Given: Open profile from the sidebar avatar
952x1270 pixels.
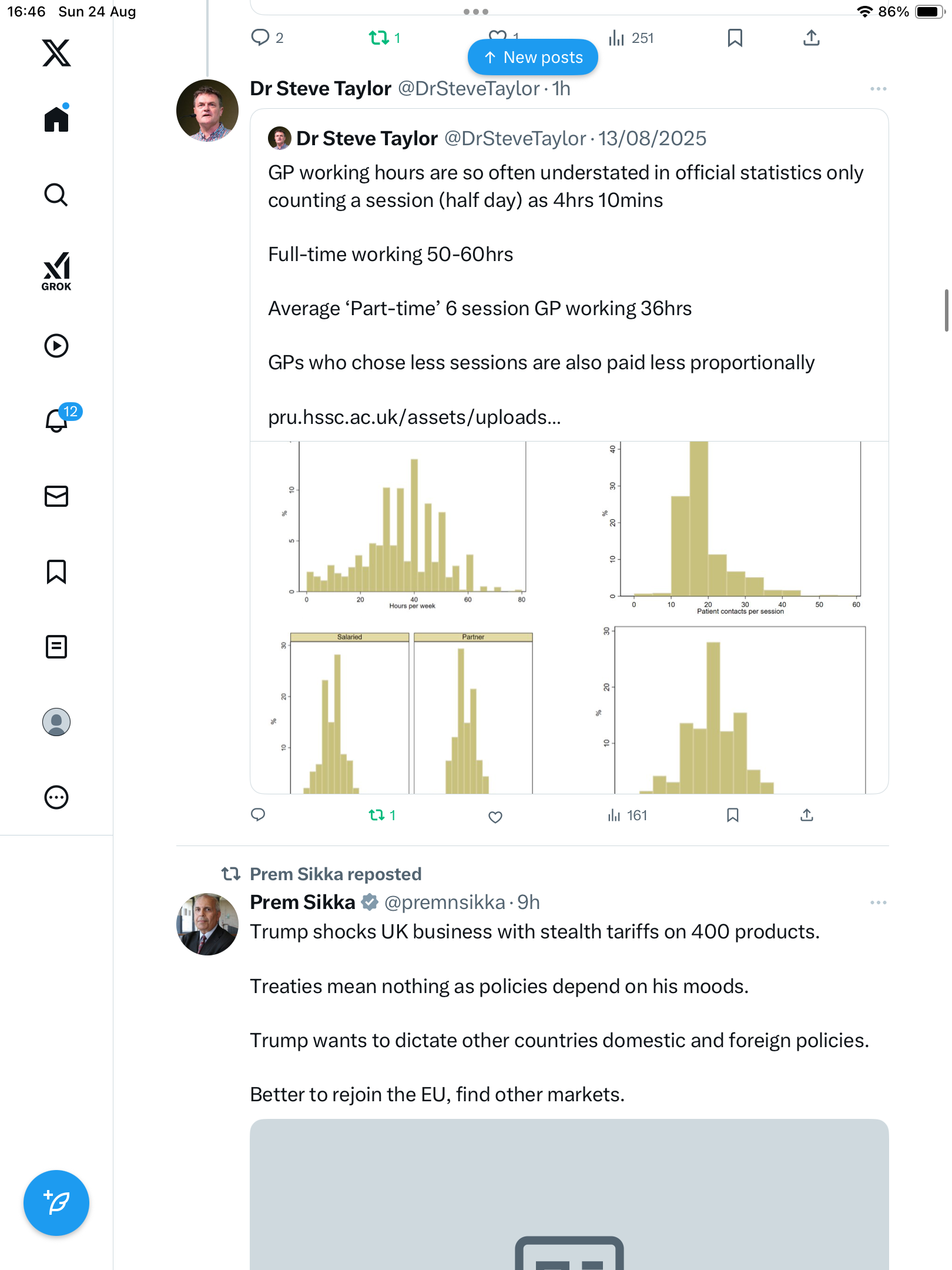Looking at the screenshot, I should [56, 722].
